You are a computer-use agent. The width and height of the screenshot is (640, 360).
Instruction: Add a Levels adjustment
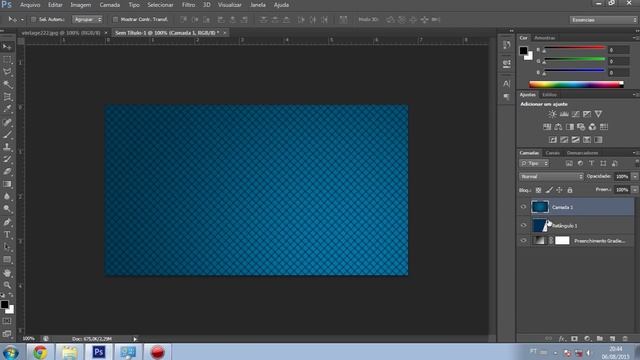(x=564, y=114)
